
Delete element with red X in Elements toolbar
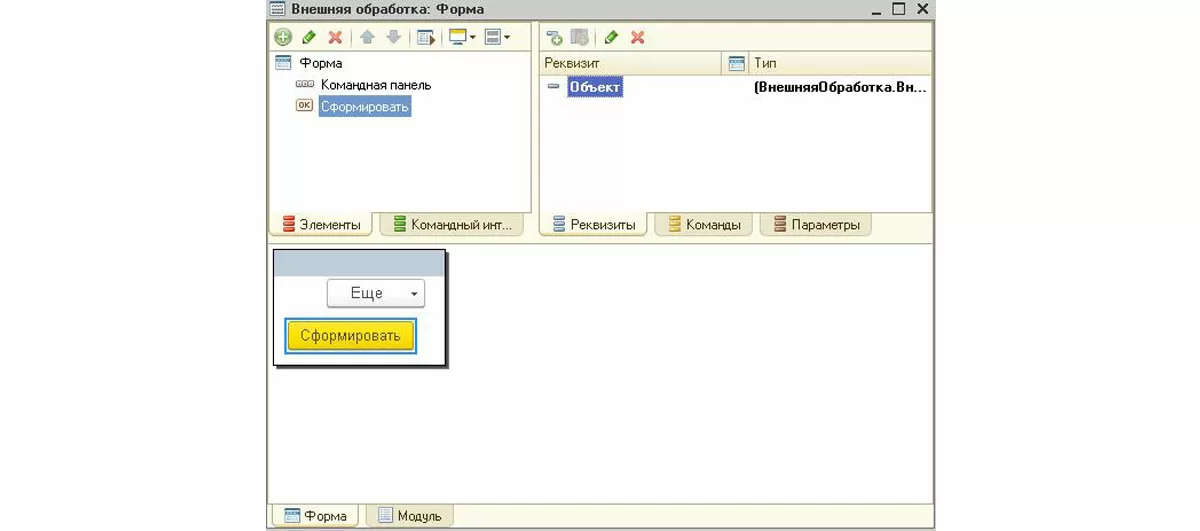[x=335, y=37]
